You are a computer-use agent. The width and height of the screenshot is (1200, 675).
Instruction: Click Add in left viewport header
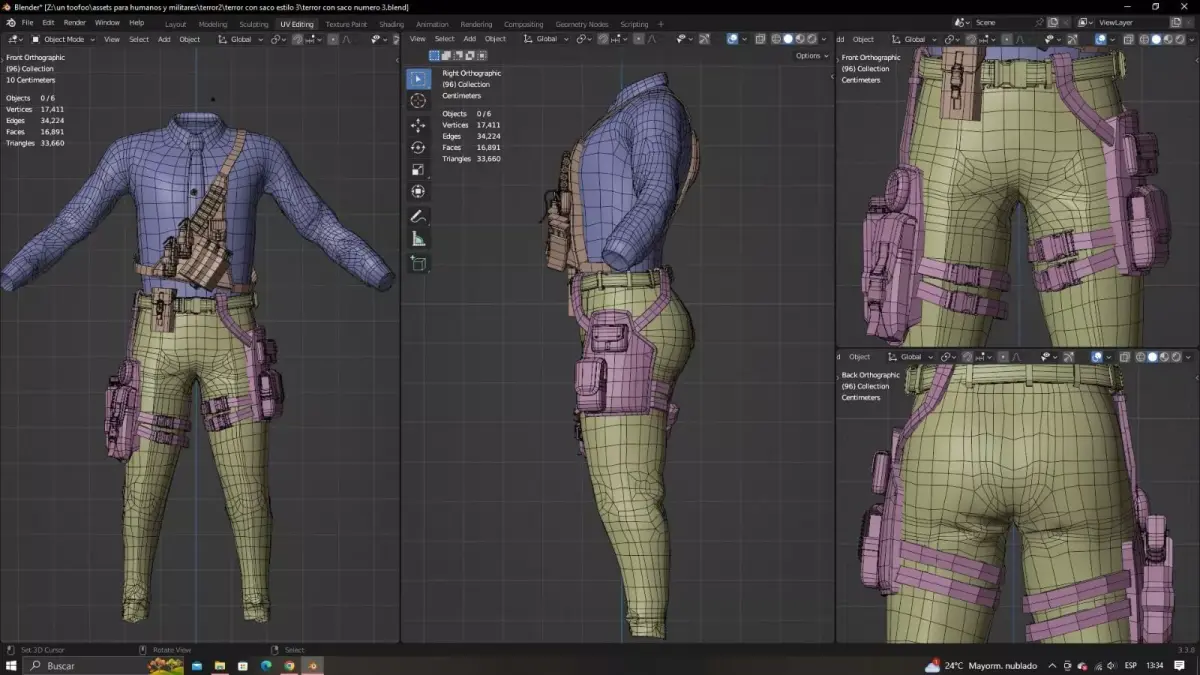(163, 39)
